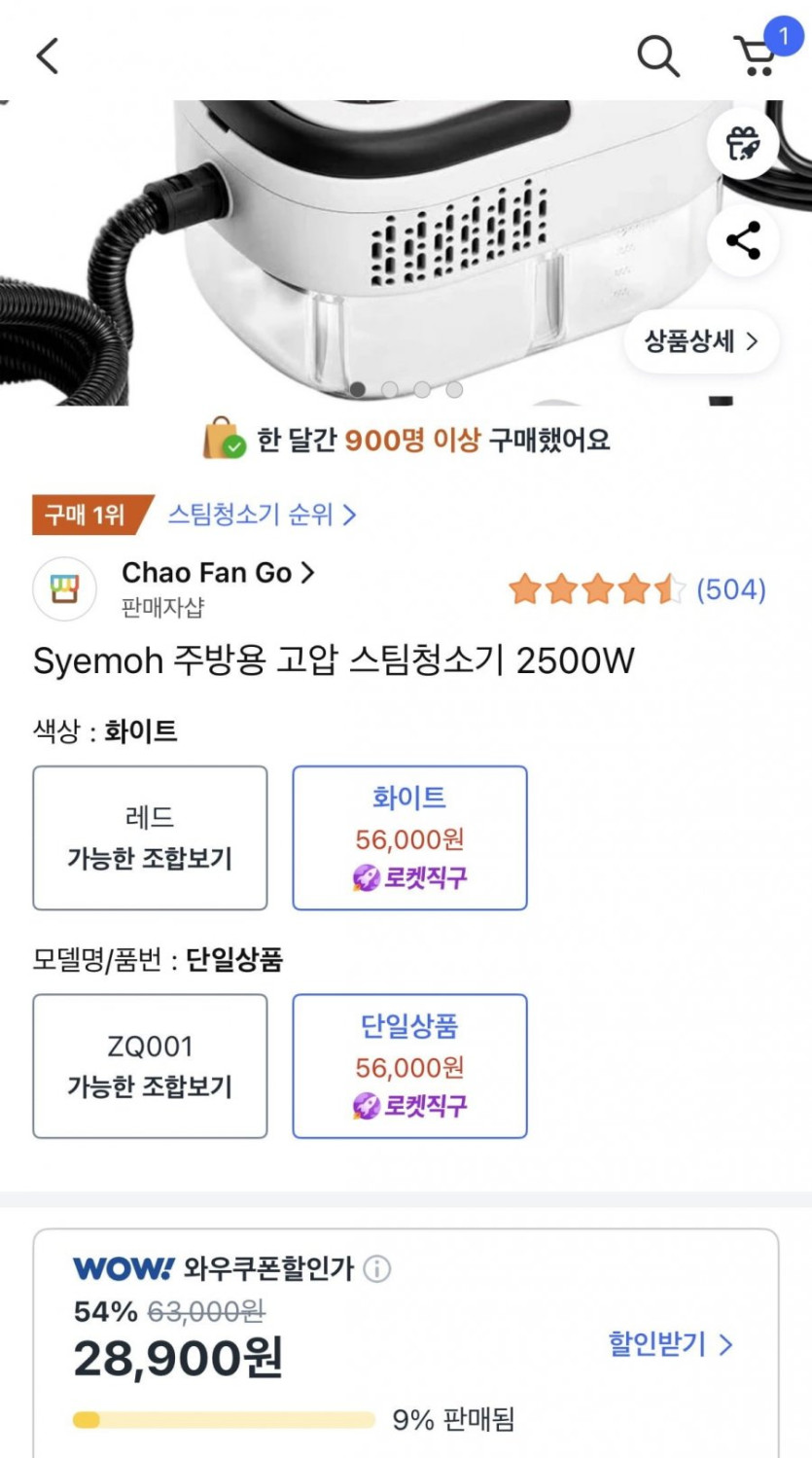
Task: Tap the gift icon button
Action: pyautogui.click(x=743, y=145)
